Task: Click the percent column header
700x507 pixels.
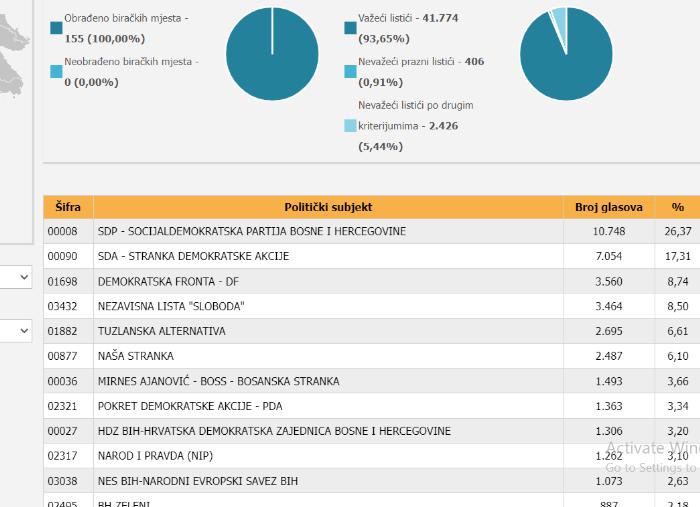Action: tap(677, 207)
